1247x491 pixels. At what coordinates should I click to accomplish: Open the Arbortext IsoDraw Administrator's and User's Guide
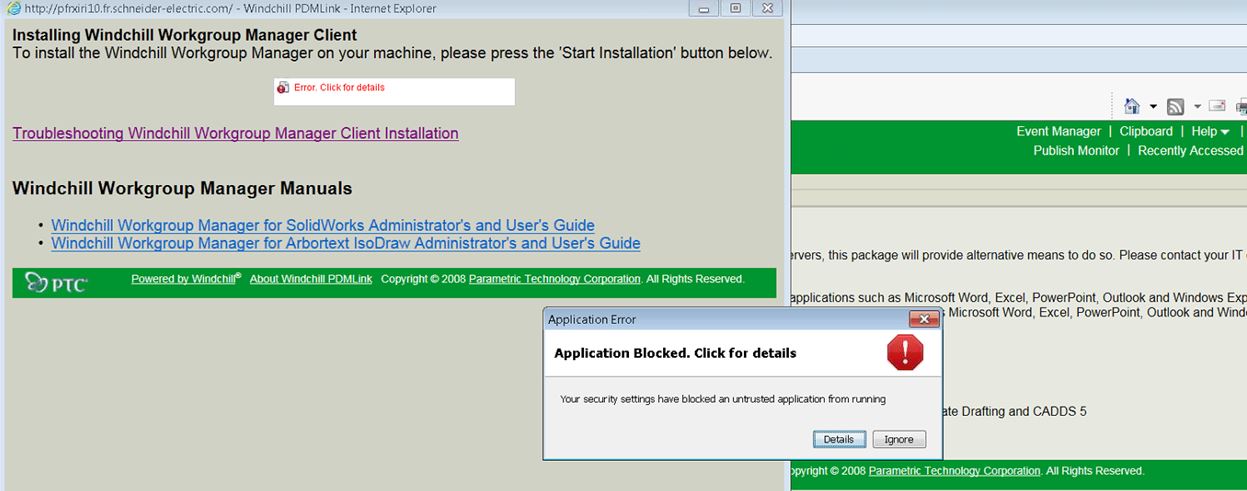point(346,243)
